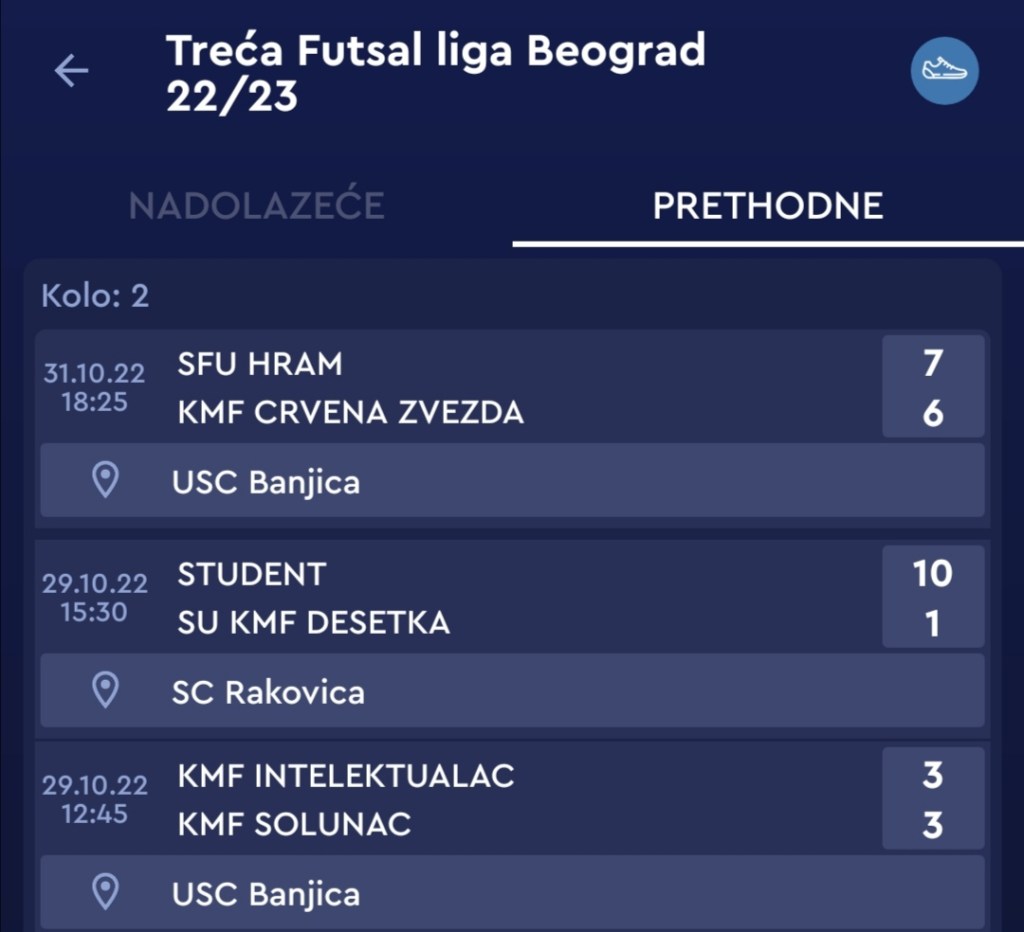Image resolution: width=1024 pixels, height=932 pixels.
Task: View the 3–3 score box
Action: 932,799
